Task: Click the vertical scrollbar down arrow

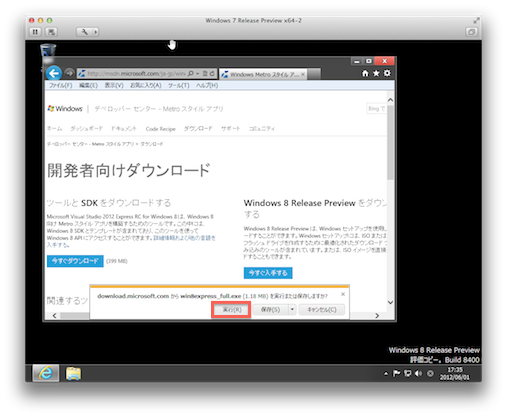Action: pyautogui.click(x=390, y=302)
